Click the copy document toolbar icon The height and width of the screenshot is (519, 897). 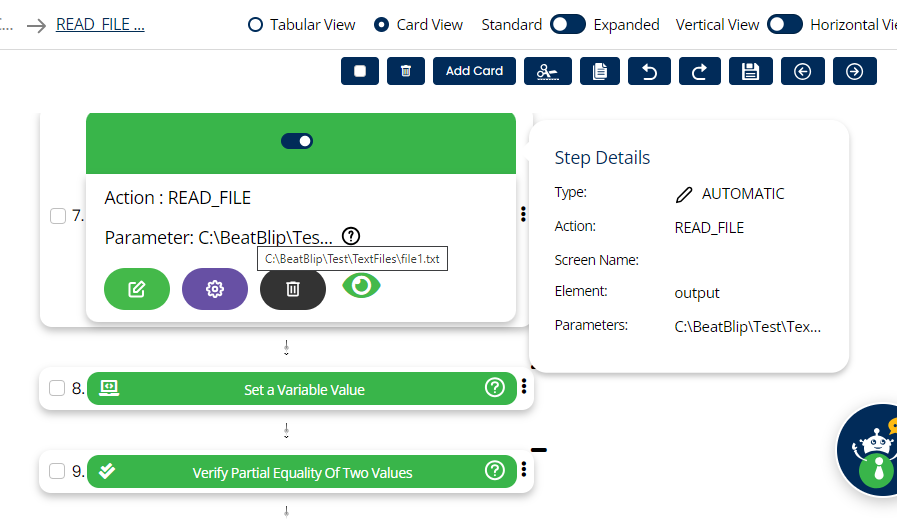click(x=599, y=71)
